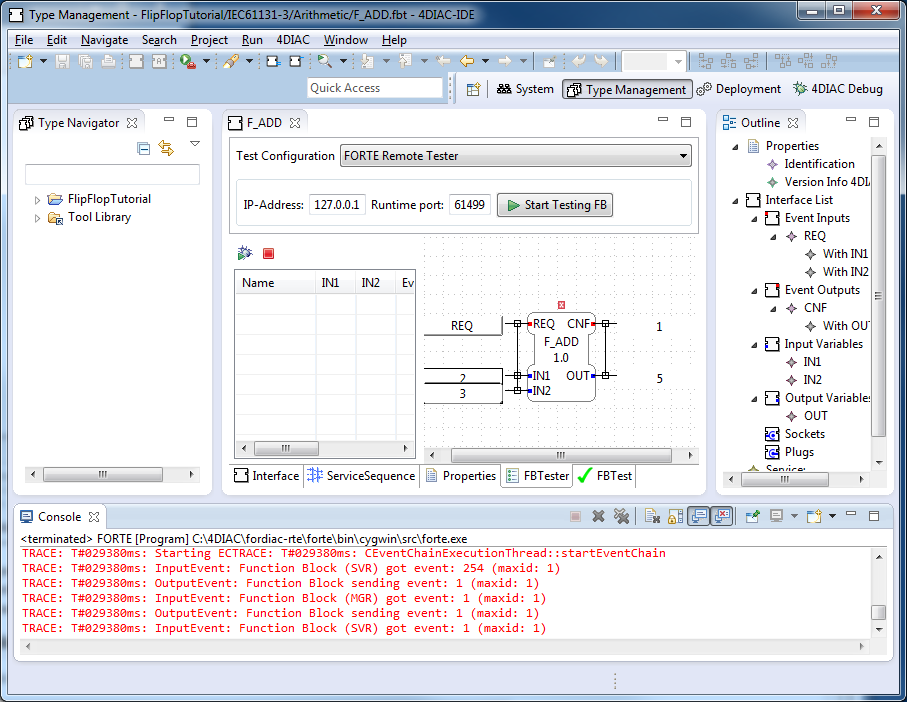Click the Clear Console icon
Viewport: 907px width, 702px height.
(652, 516)
